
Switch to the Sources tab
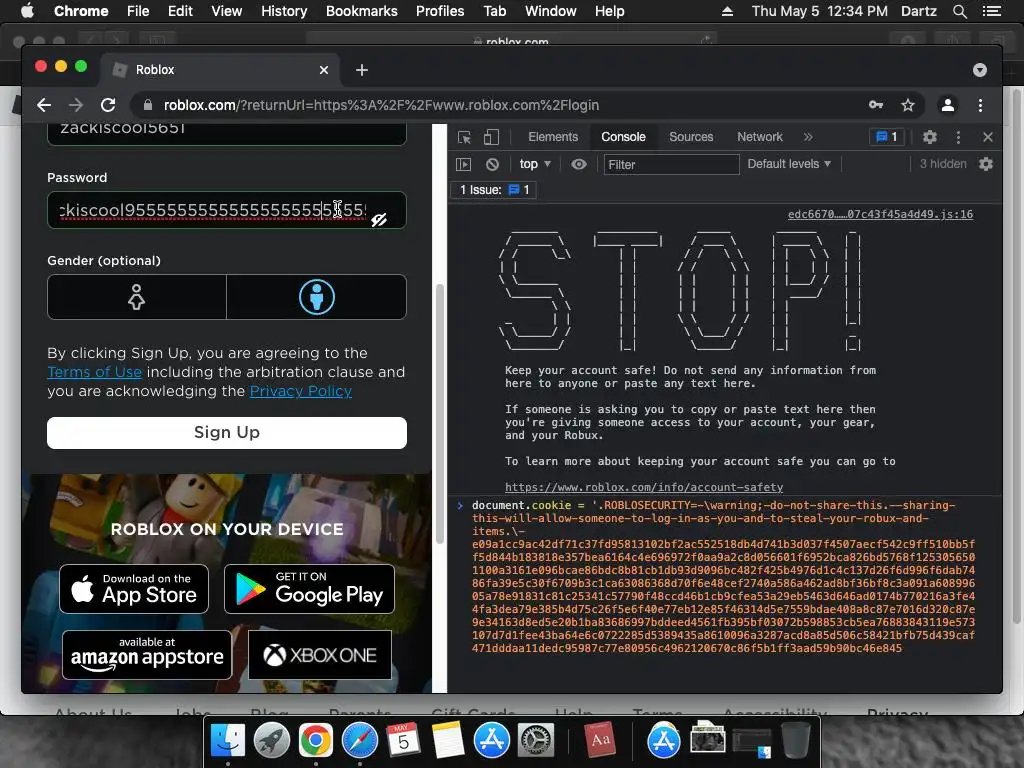(691, 137)
